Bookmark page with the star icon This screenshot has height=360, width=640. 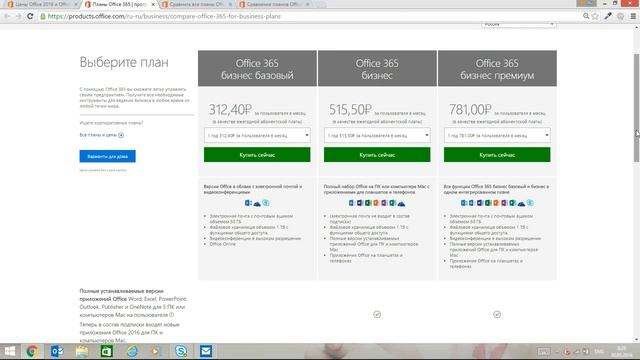pos(595,16)
